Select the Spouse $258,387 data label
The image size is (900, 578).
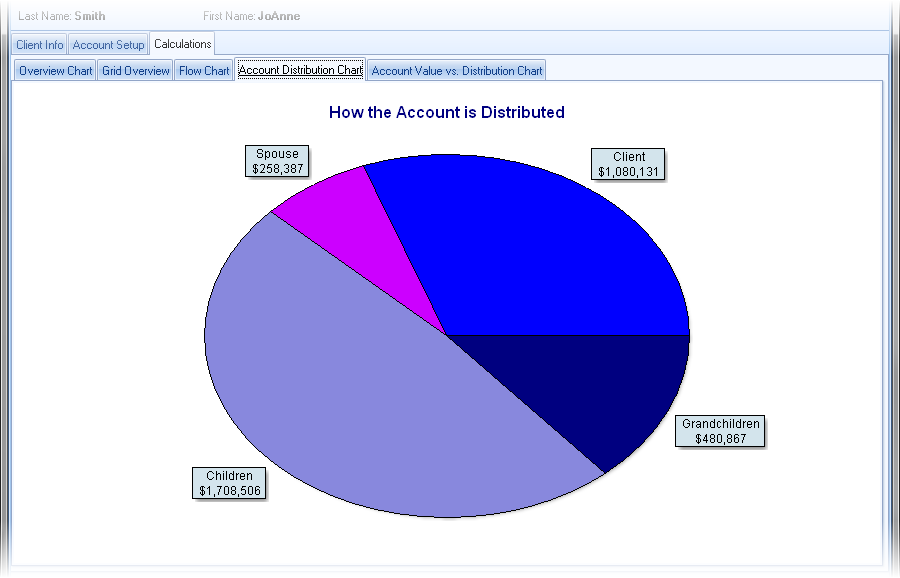pyautogui.click(x=278, y=162)
